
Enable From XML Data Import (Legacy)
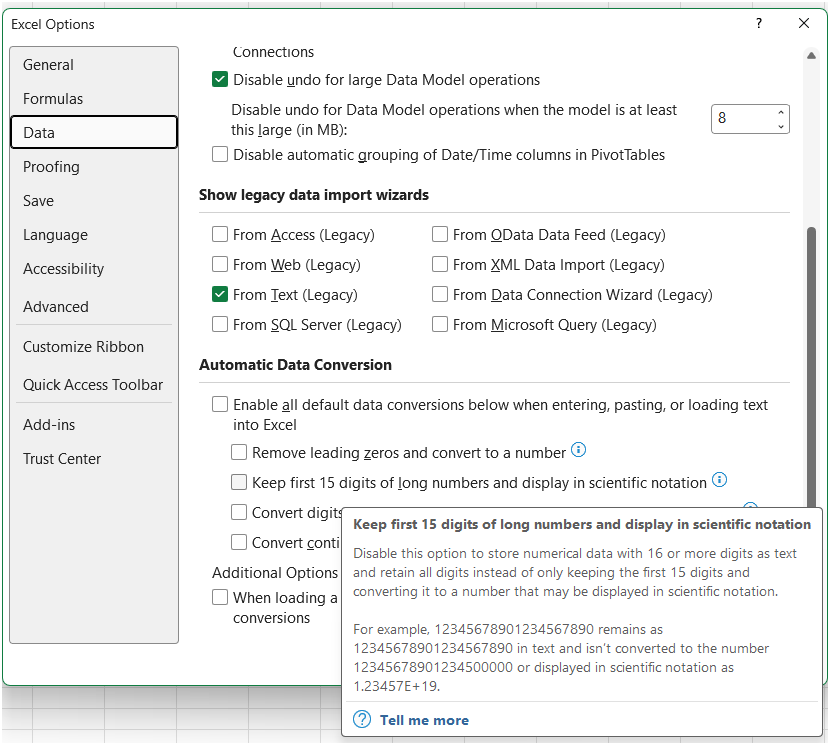click(440, 264)
